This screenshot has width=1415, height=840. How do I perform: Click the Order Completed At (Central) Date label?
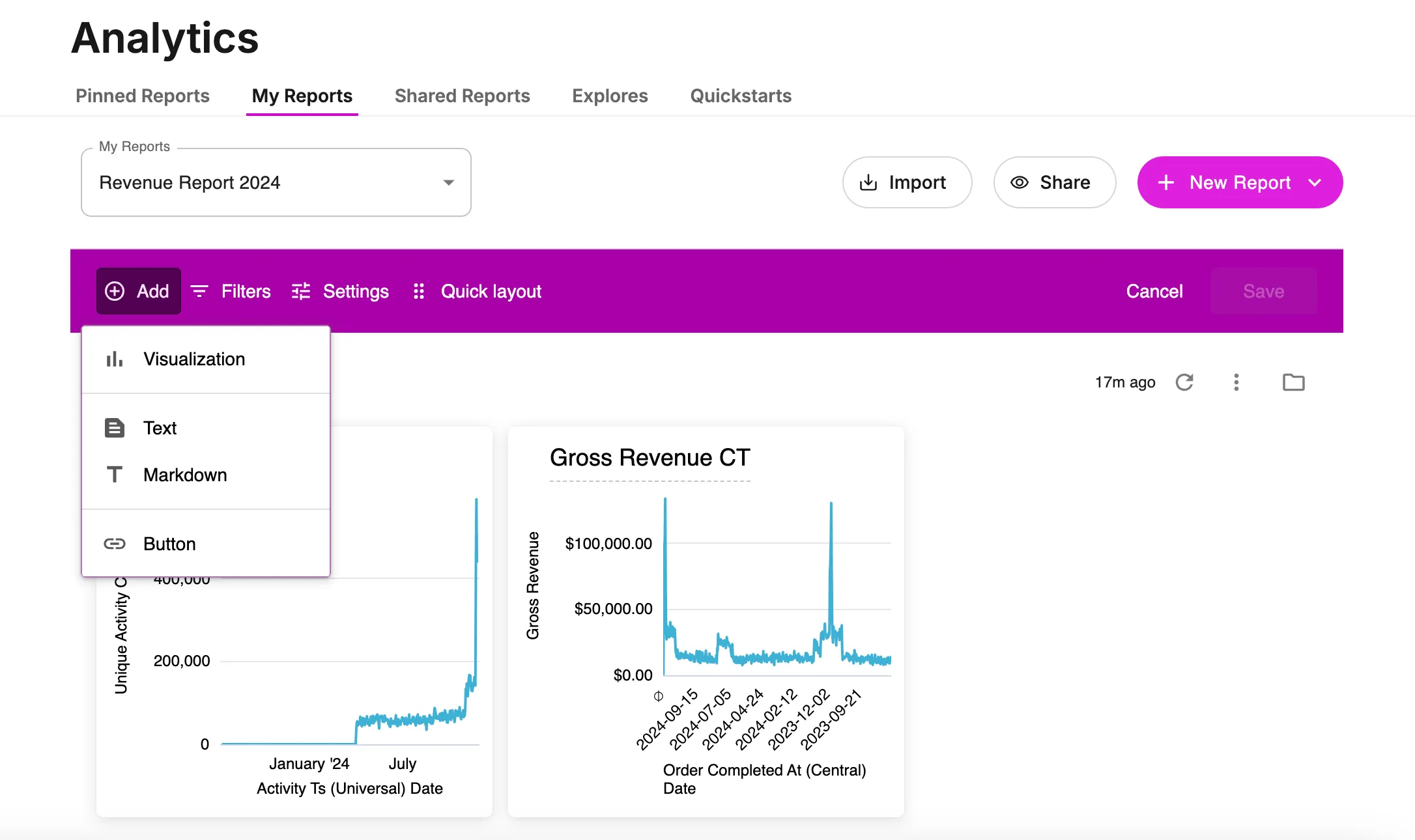coord(765,779)
